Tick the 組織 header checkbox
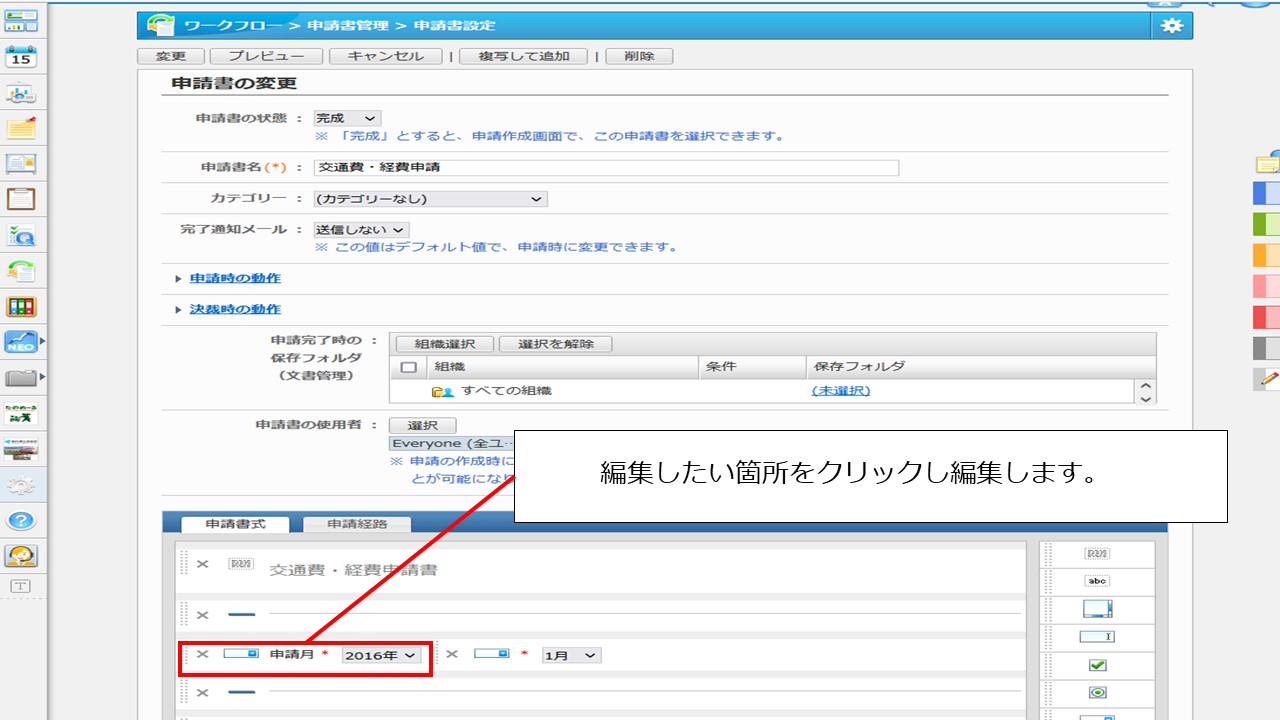1280x720 pixels. (x=408, y=367)
